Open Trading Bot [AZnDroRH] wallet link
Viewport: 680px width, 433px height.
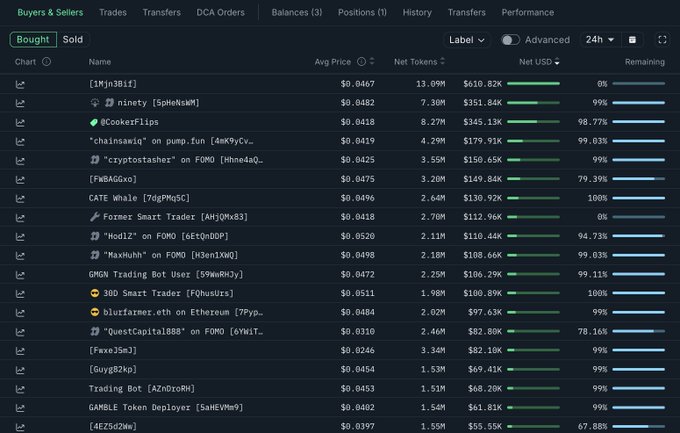[142, 389]
